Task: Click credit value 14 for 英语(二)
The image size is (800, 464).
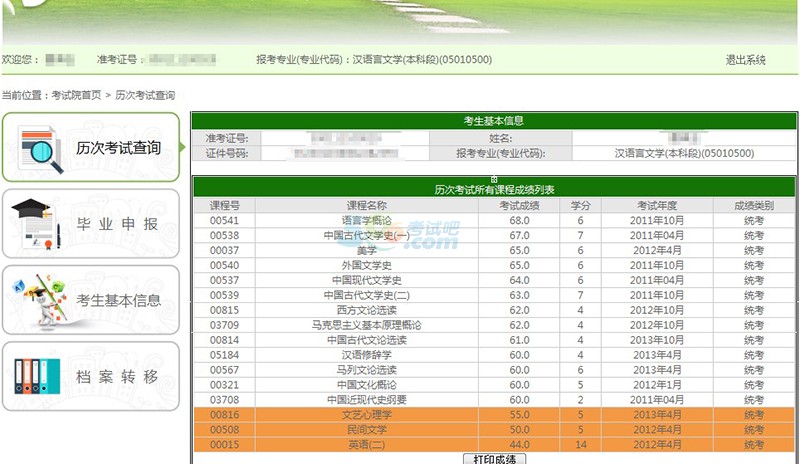Action: click(x=581, y=445)
